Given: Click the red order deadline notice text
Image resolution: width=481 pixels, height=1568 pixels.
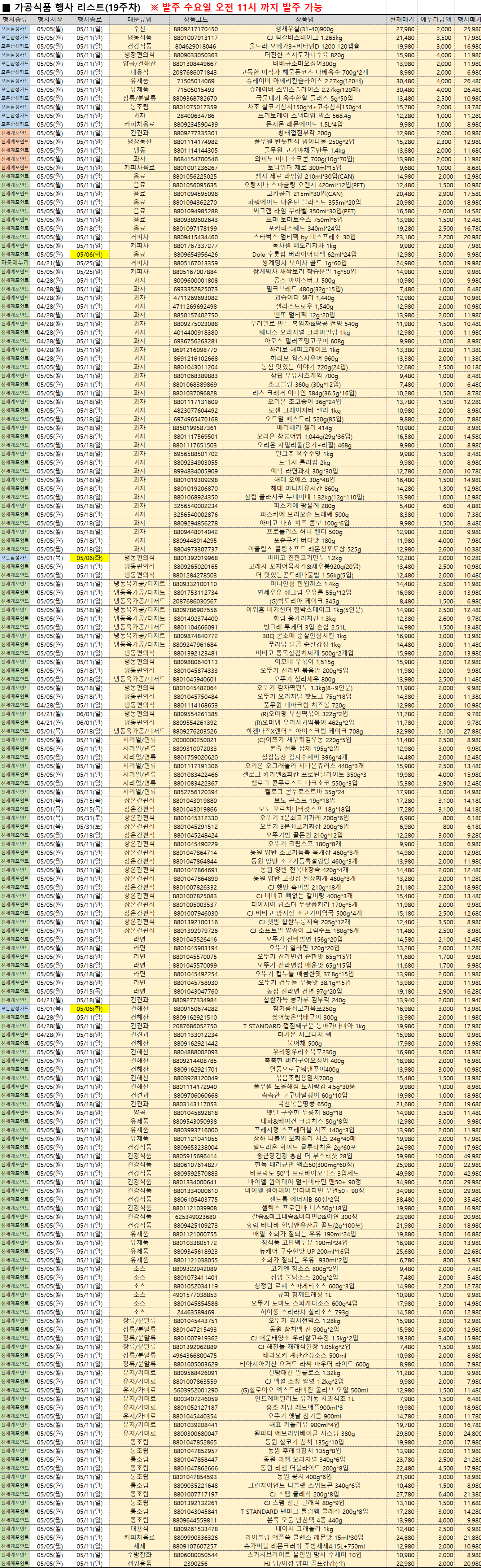Looking at the screenshot, I should [236, 7].
